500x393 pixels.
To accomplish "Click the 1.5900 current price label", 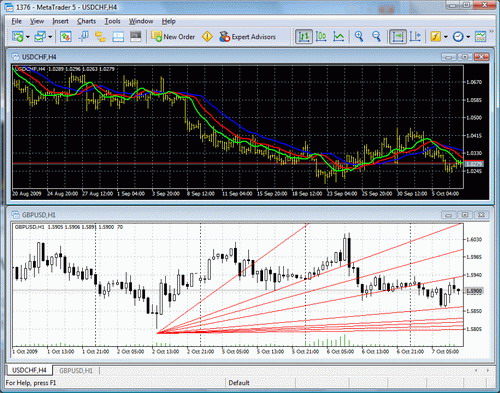I will pyautogui.click(x=474, y=291).
